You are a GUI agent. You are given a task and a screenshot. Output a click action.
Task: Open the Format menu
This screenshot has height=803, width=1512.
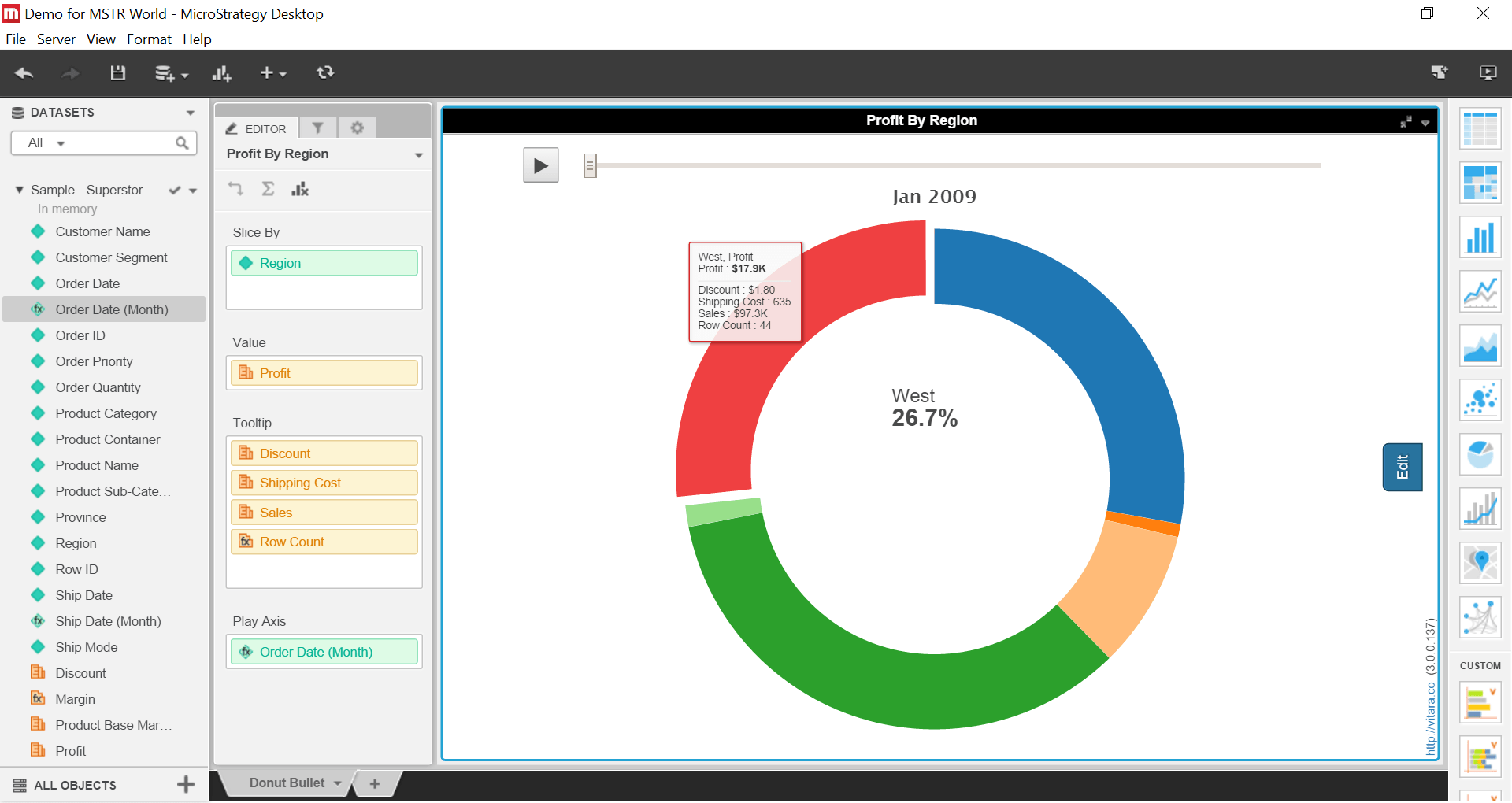pyautogui.click(x=149, y=39)
